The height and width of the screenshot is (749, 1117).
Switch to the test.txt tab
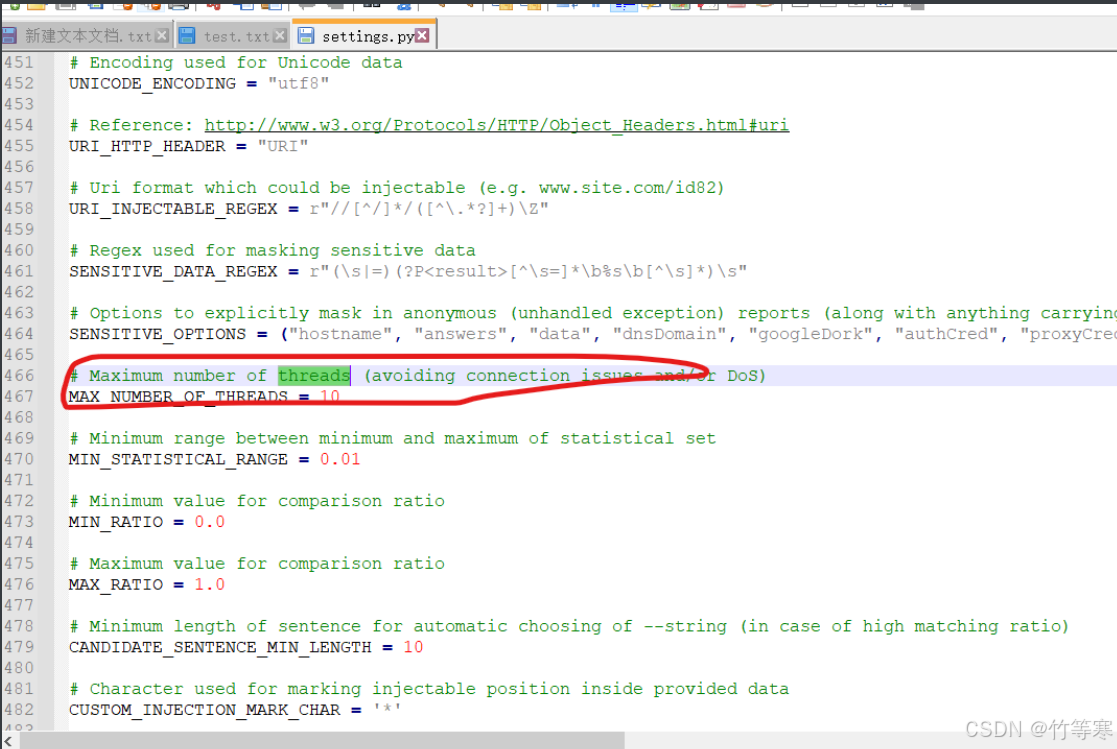(236, 36)
